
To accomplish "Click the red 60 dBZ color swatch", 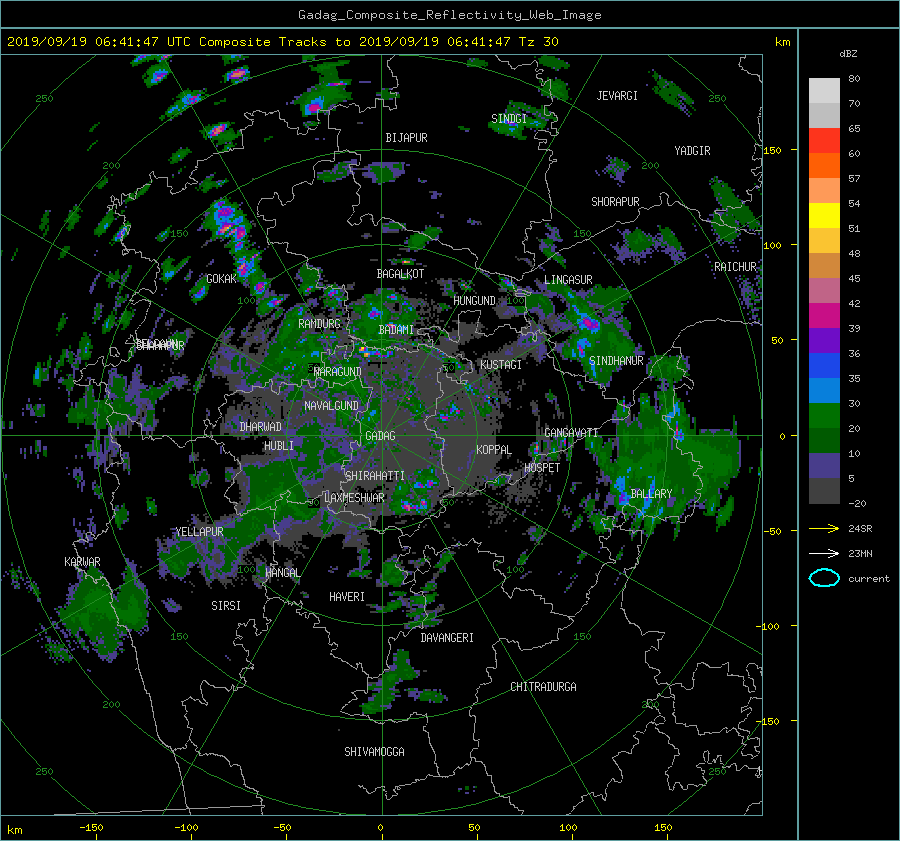I will pos(824,141).
